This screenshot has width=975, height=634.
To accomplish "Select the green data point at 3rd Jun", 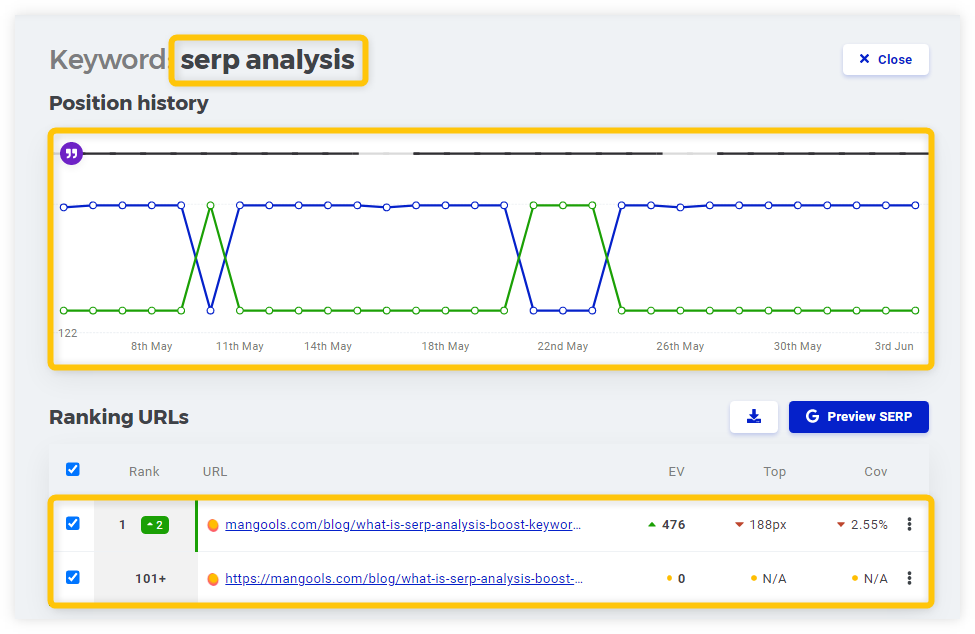I will coord(915,311).
